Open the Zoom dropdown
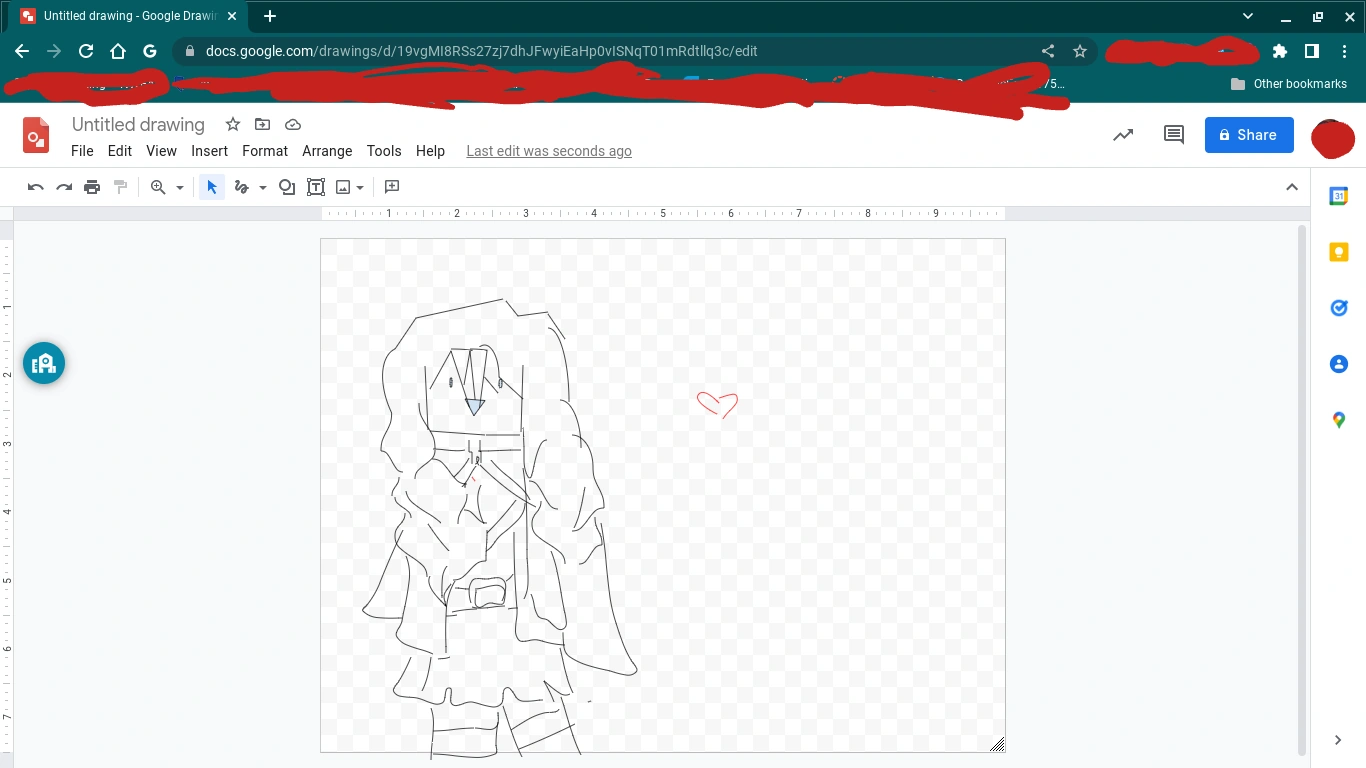Image resolution: width=1366 pixels, height=768 pixels. [x=180, y=187]
